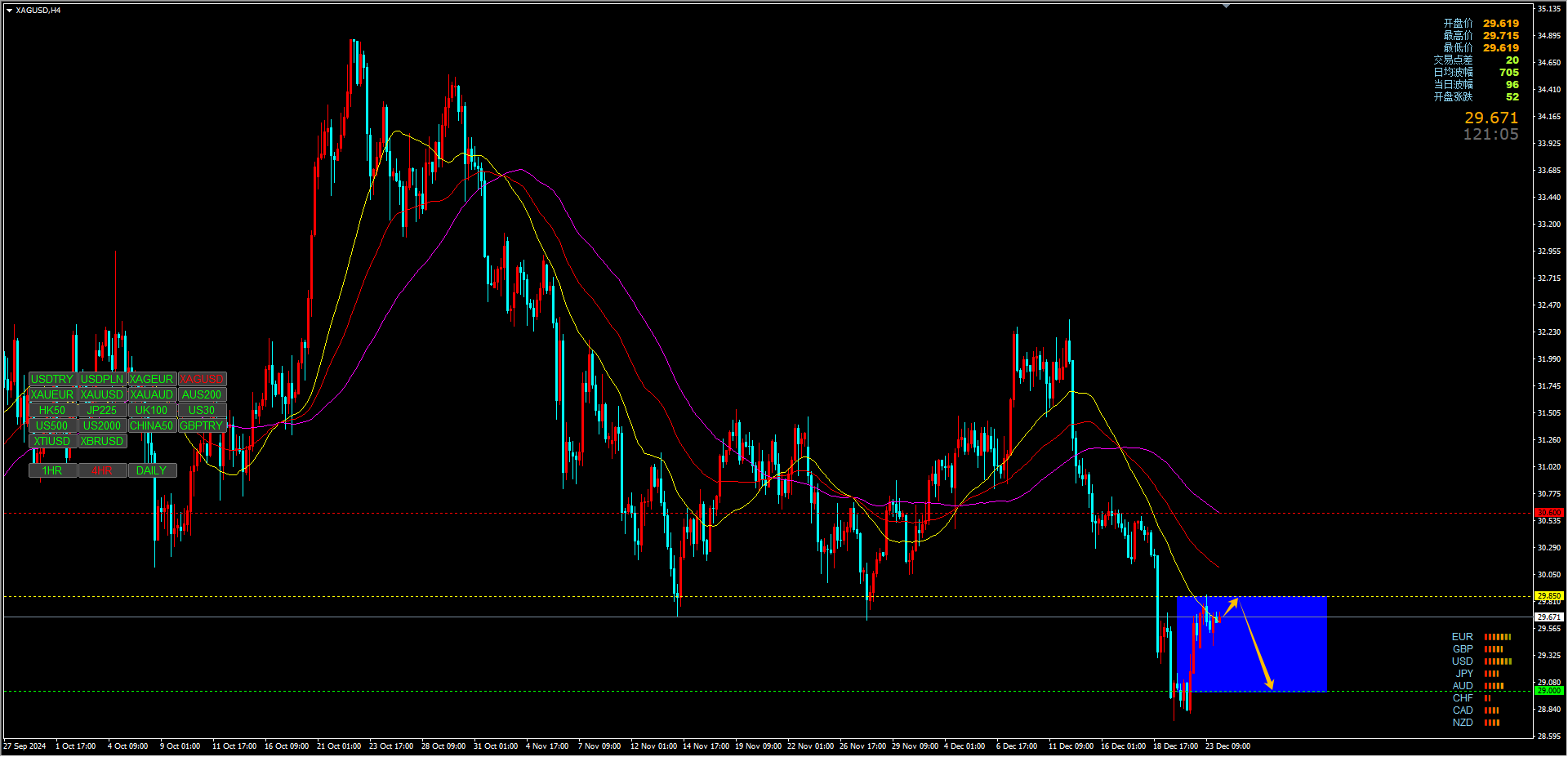This screenshot has width=1568, height=757.
Task: Select the yellow 29.850 price level label
Action: [x=1549, y=596]
